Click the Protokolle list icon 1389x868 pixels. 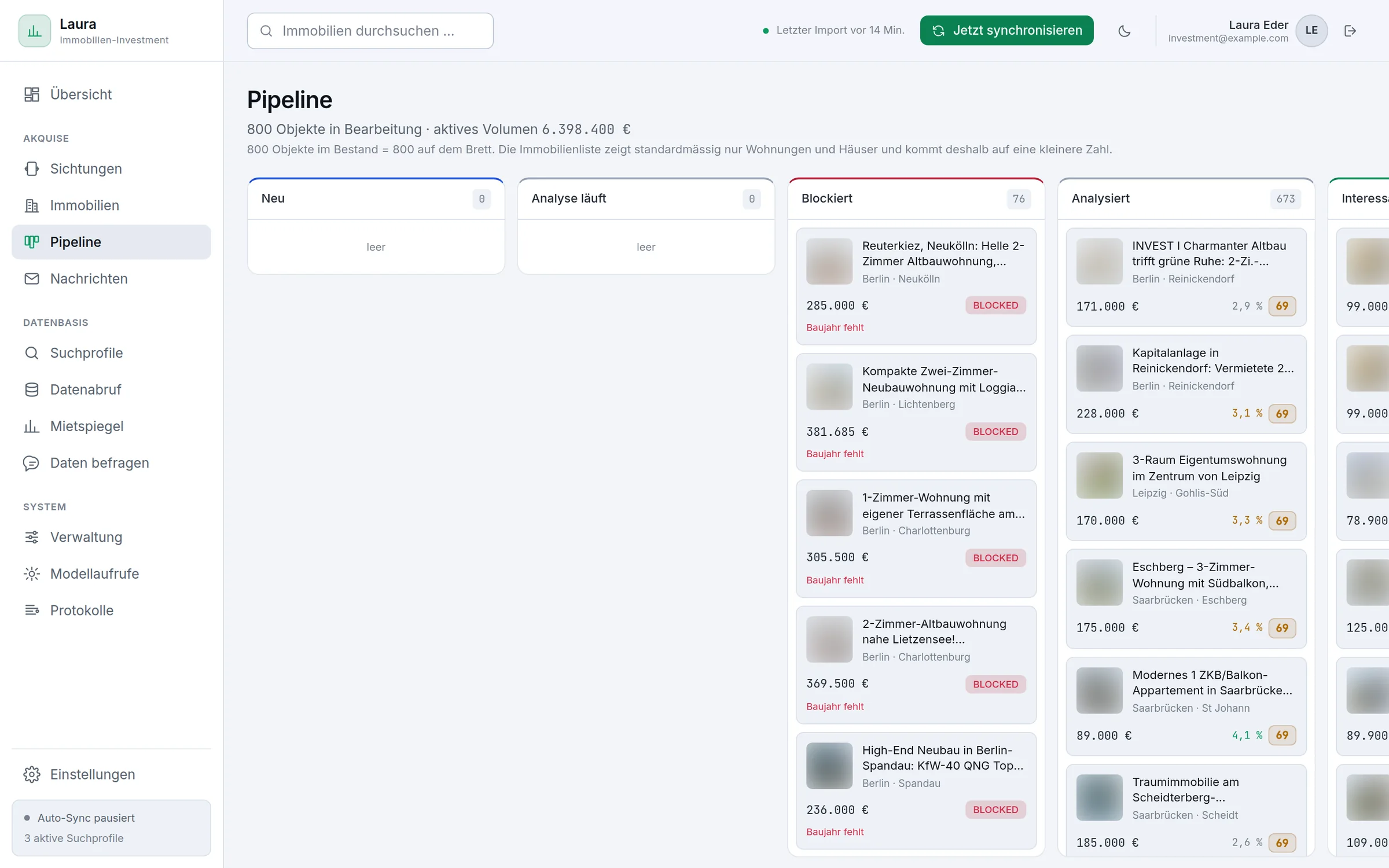click(32, 610)
